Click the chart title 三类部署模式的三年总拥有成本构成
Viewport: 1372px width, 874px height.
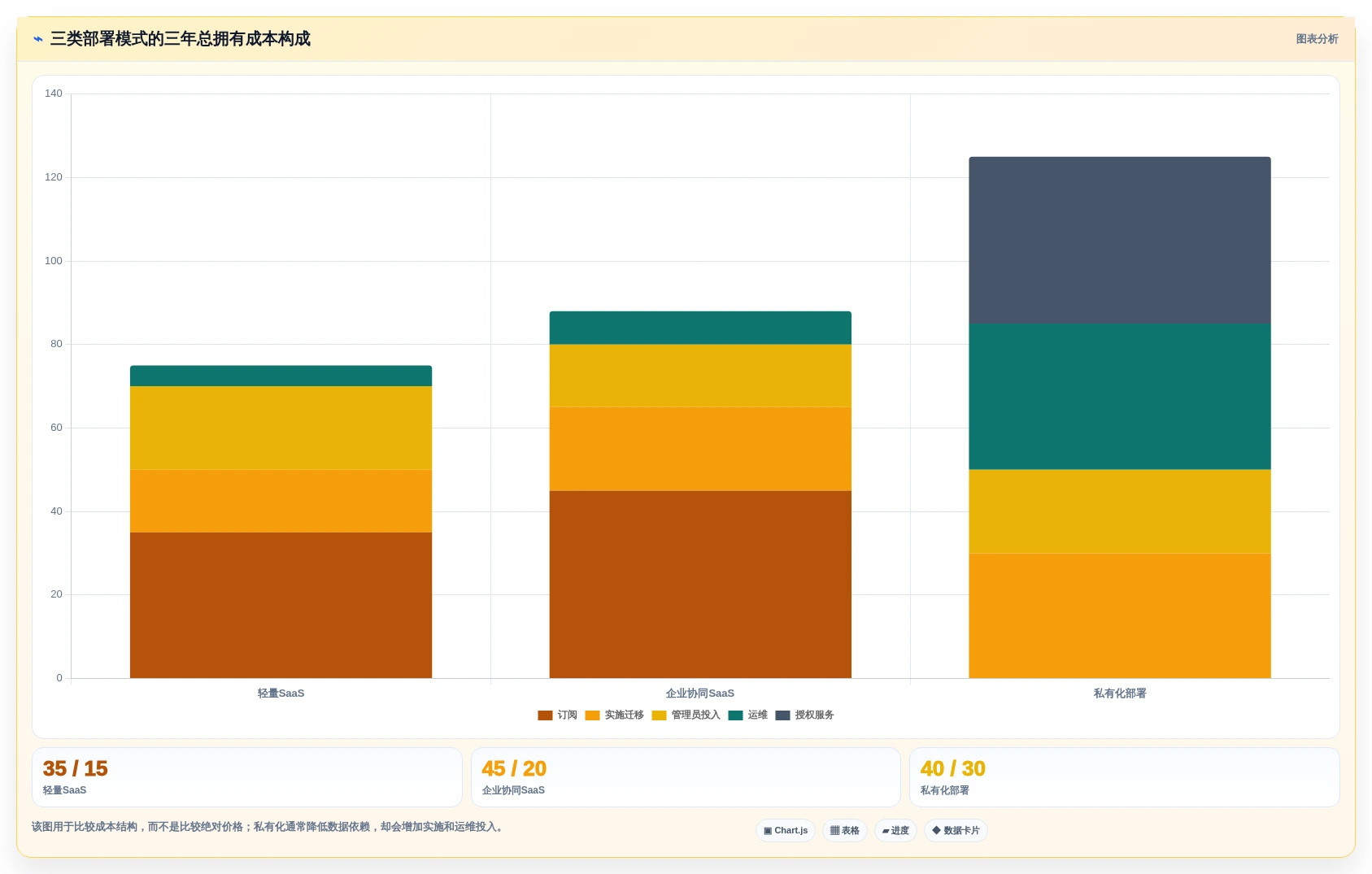pyautogui.click(x=181, y=39)
